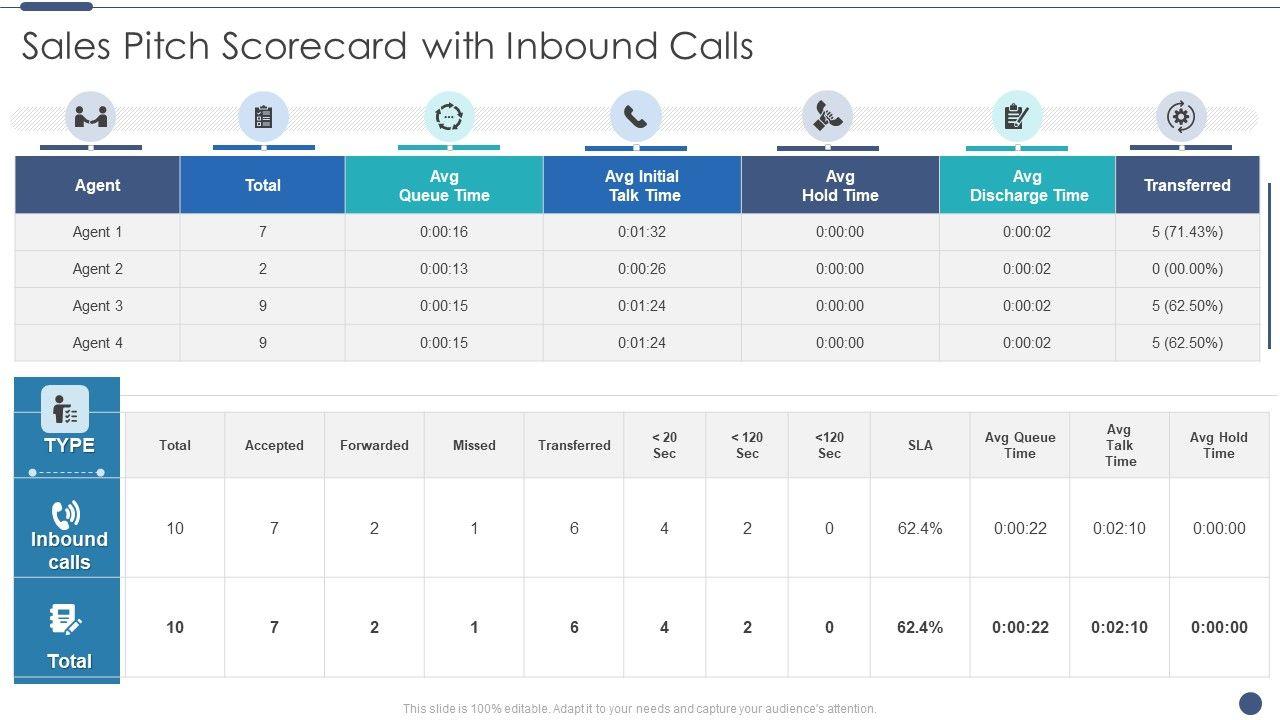Screen dimensions: 1280x720
Task: Click the hold call icon above Avg Hold Time
Action: [827, 117]
